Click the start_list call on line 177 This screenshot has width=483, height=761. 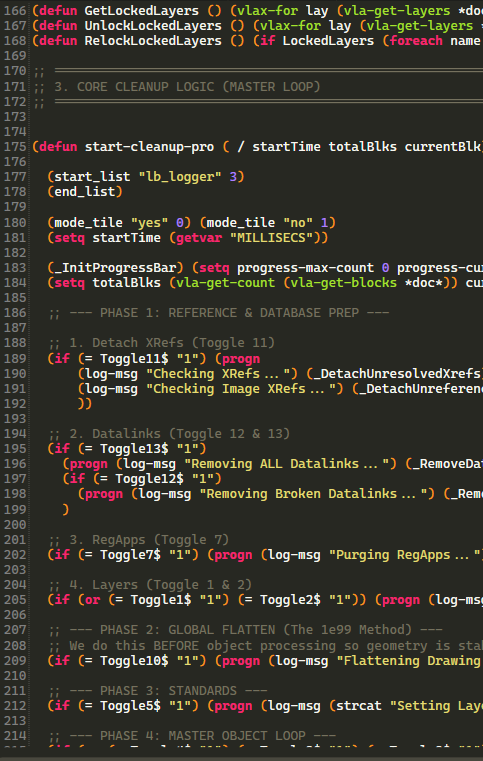click(x=92, y=177)
